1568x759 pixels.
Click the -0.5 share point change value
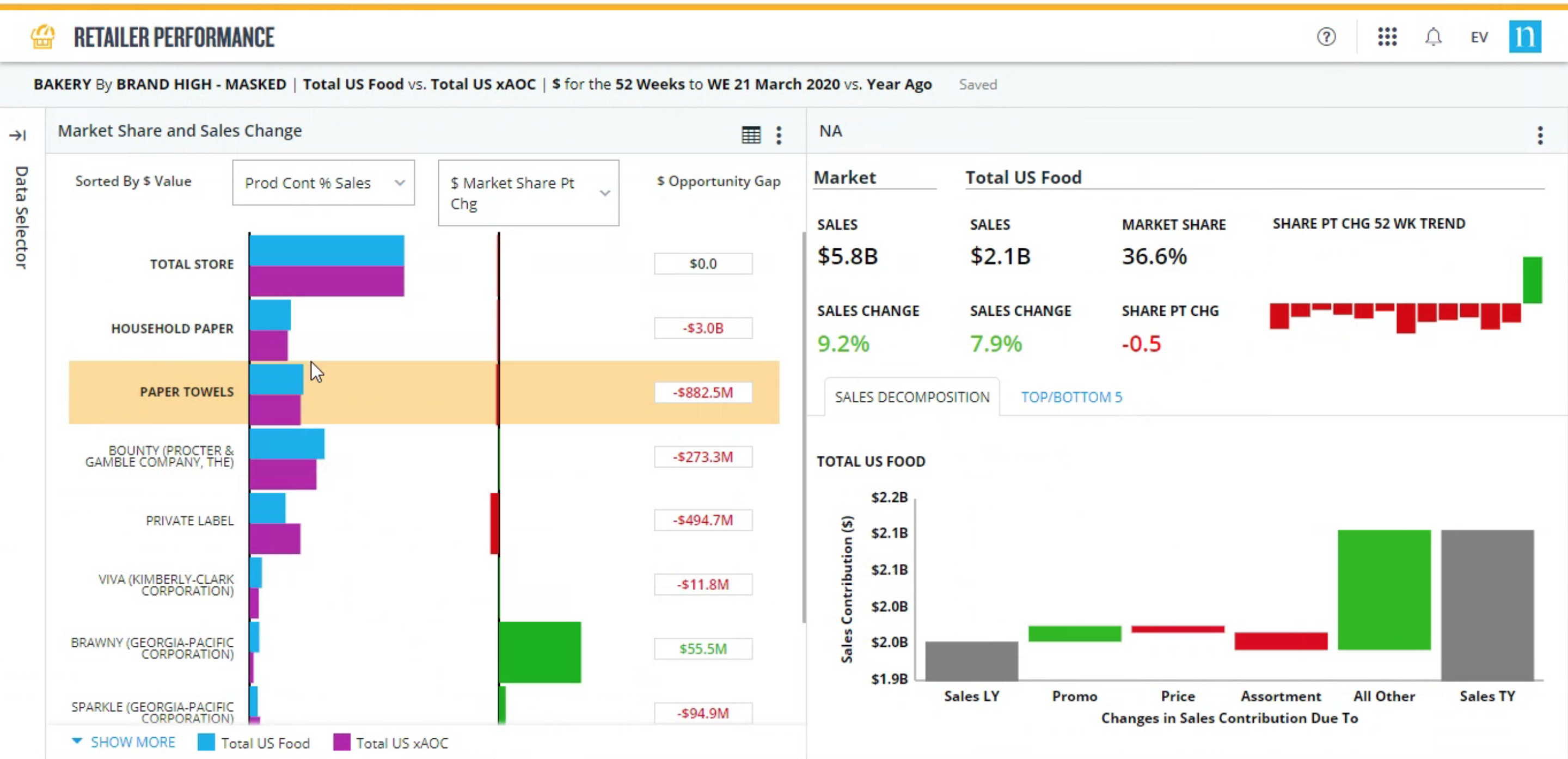point(1141,344)
